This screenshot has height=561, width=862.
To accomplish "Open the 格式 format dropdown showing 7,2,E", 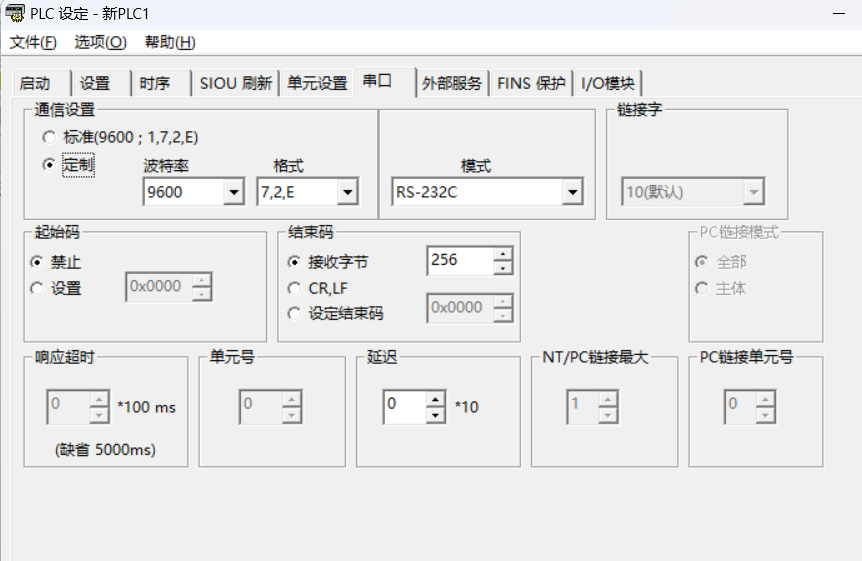I will [x=347, y=192].
